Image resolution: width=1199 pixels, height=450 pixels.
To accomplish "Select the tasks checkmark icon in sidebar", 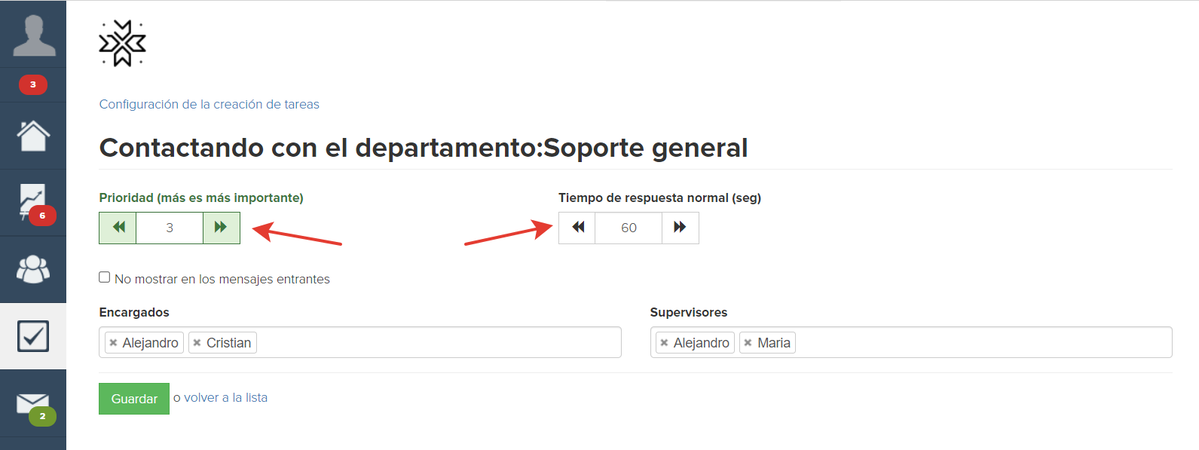I will pyautogui.click(x=33, y=335).
